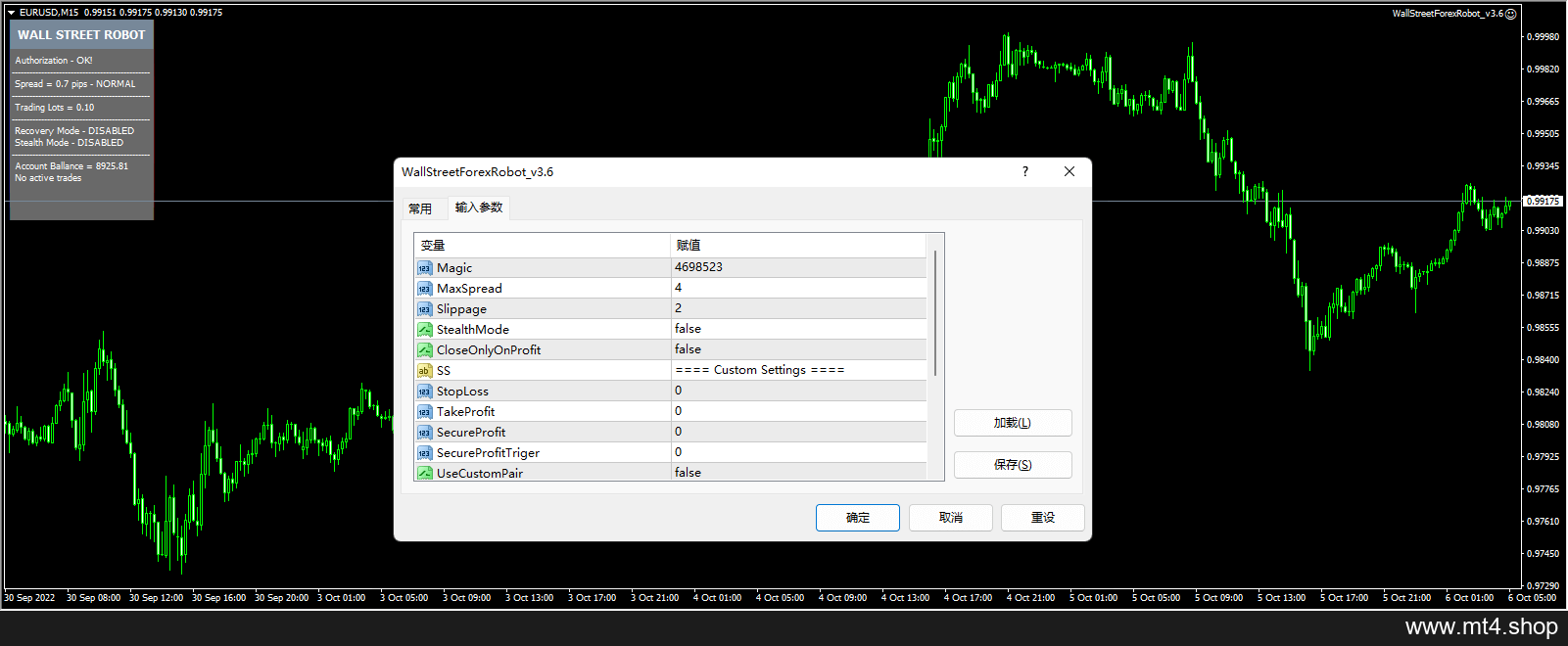Click the 加载(L) button
The width and height of the screenshot is (1568, 646).
(1013, 423)
